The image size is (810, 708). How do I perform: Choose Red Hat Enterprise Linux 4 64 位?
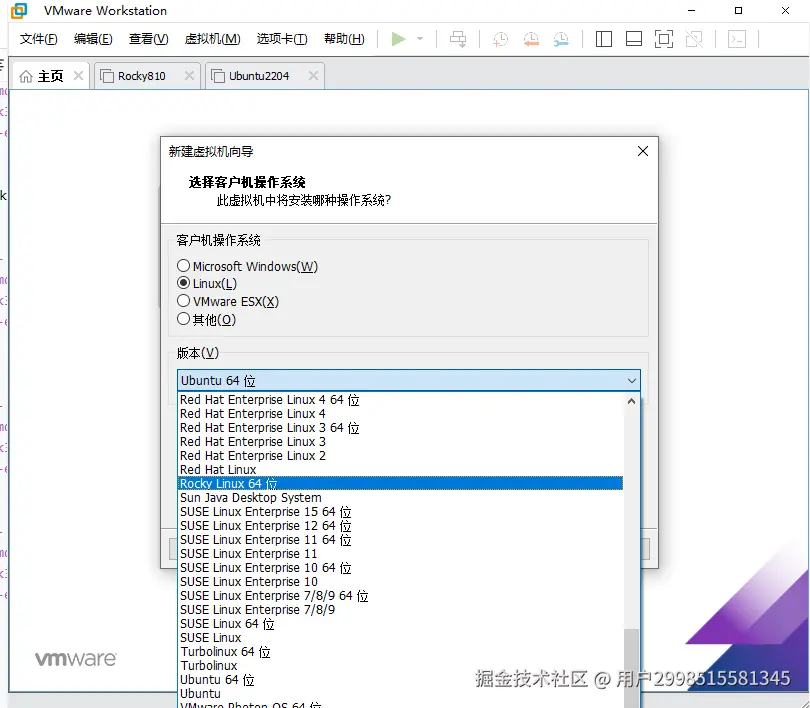(400, 400)
